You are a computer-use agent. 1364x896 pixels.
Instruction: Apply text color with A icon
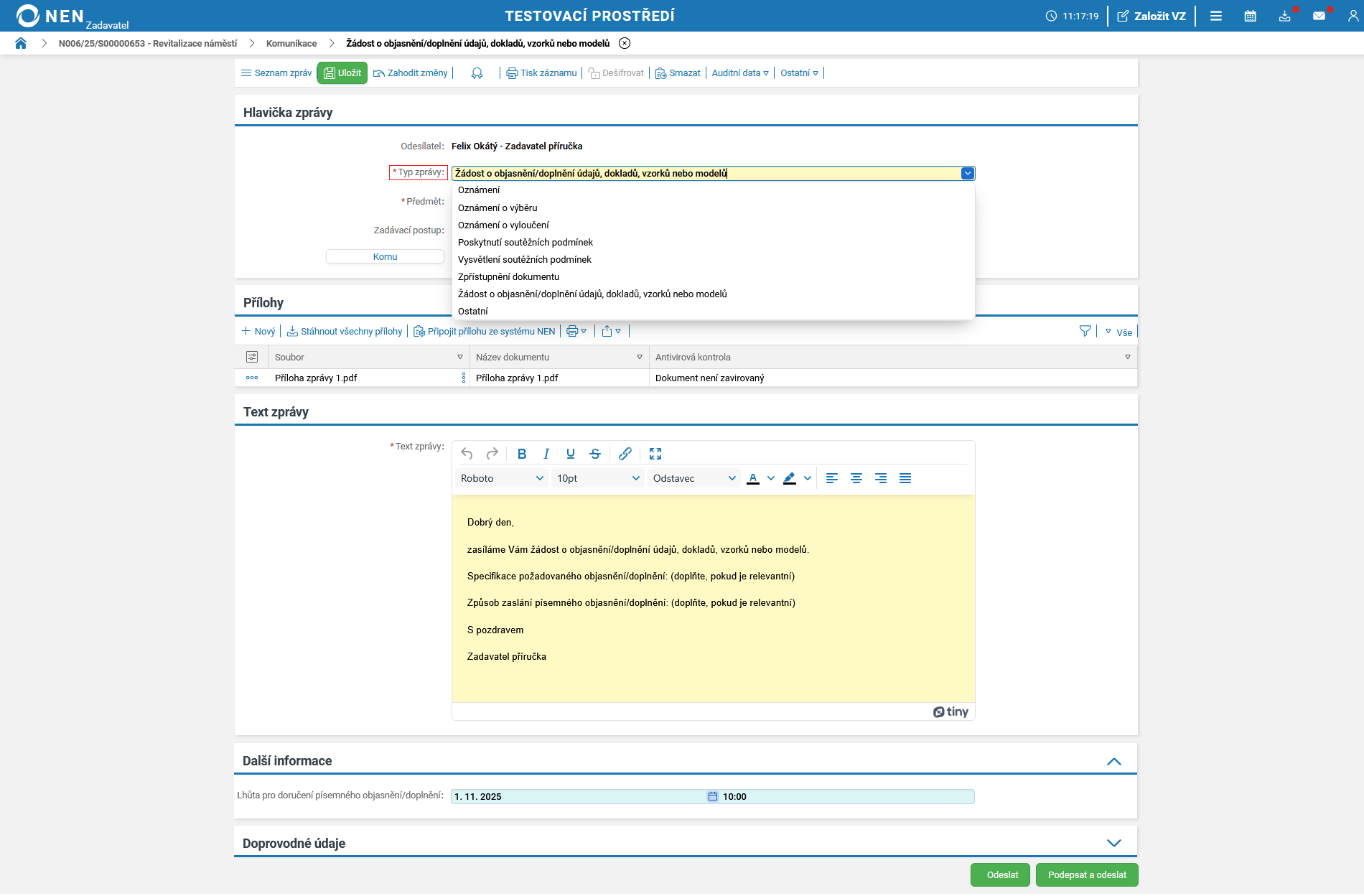(x=753, y=478)
